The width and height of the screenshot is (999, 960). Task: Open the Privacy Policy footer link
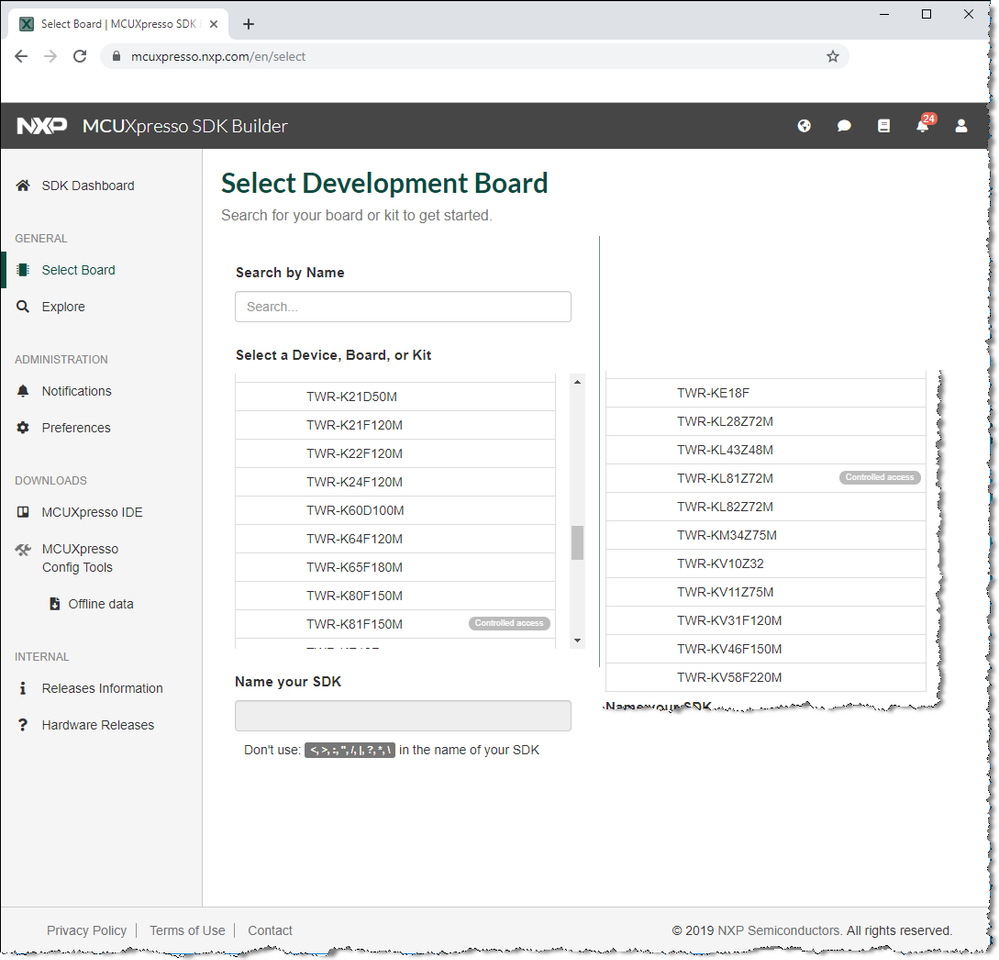click(87, 931)
